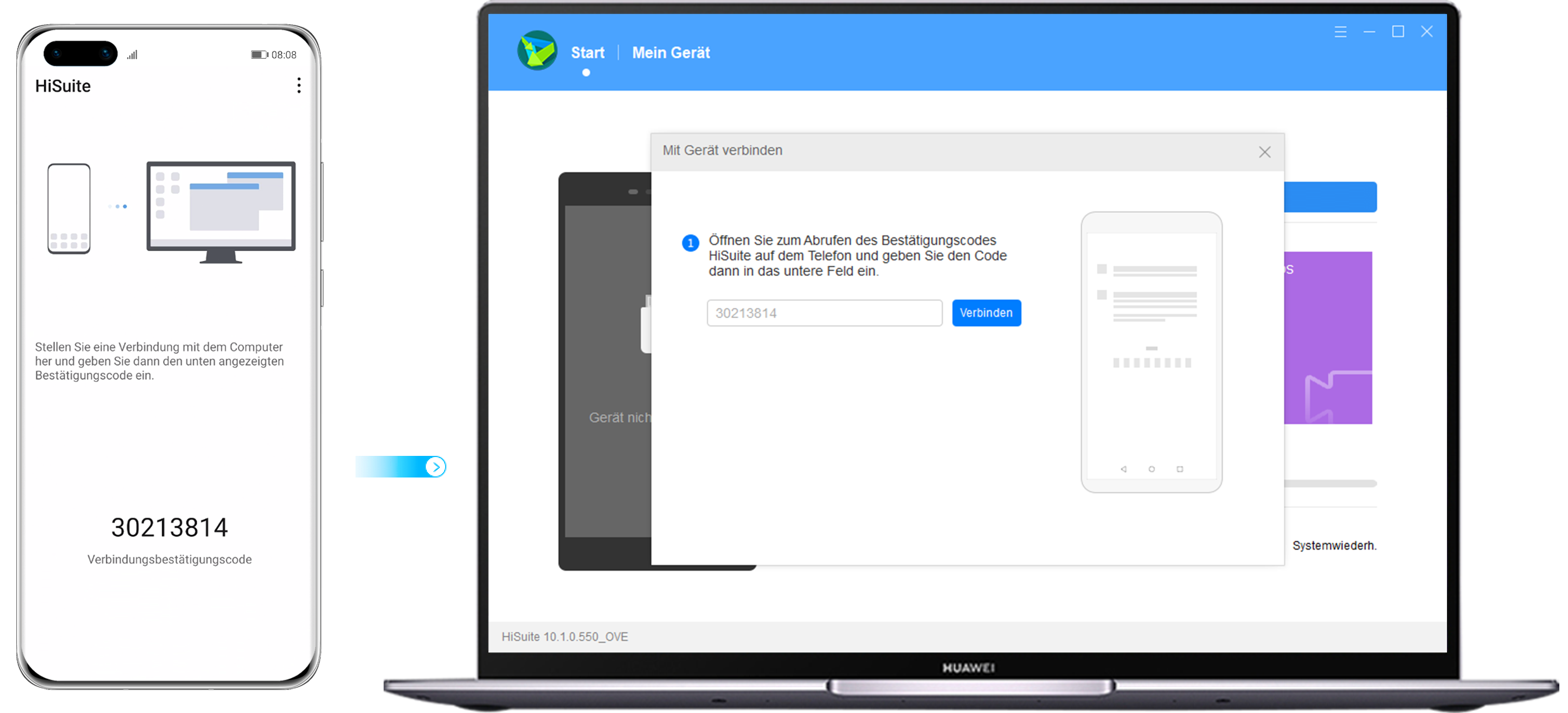
Task: Close the HiSuite main window
Action: click(x=1426, y=32)
